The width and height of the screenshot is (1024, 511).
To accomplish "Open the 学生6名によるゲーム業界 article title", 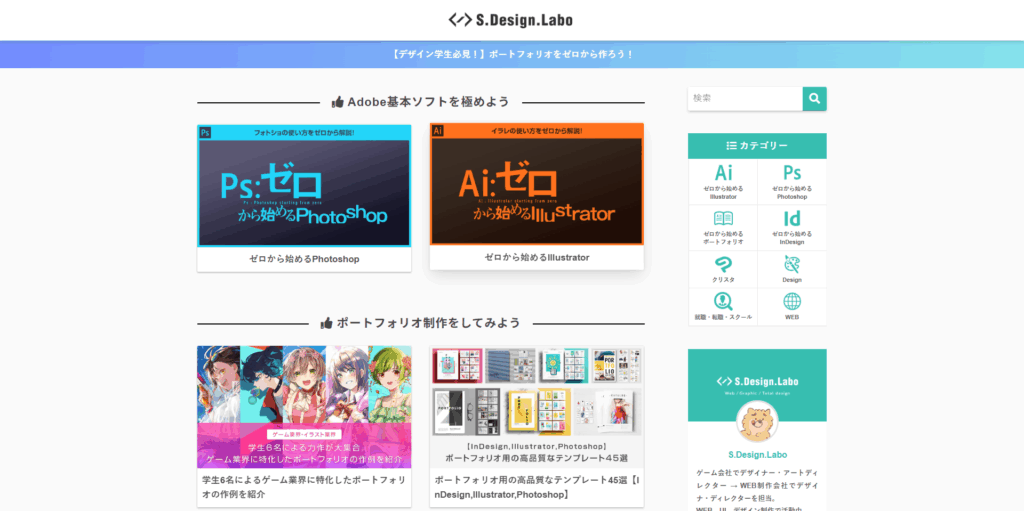I will (x=304, y=487).
